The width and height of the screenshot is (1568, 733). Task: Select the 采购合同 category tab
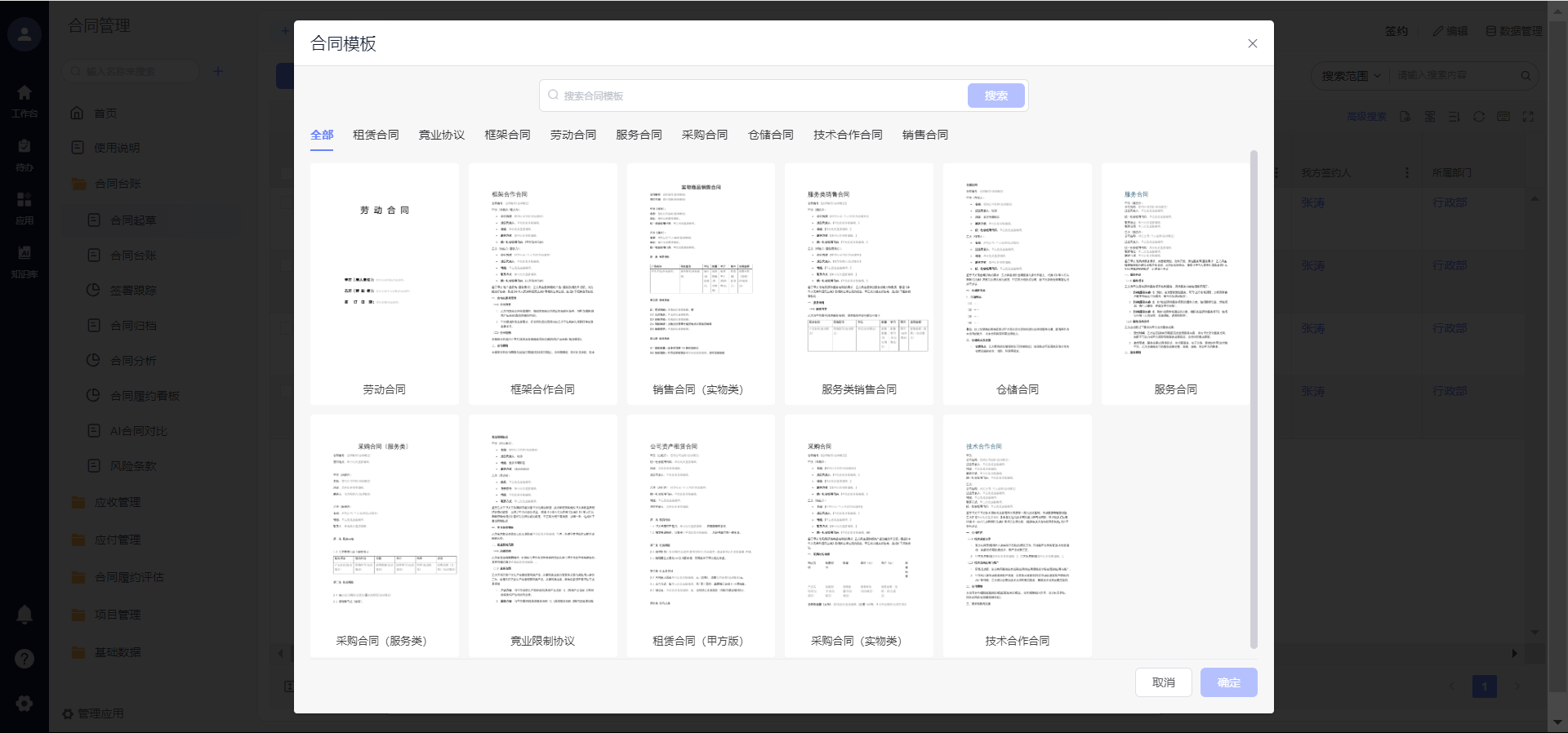pyautogui.click(x=704, y=135)
